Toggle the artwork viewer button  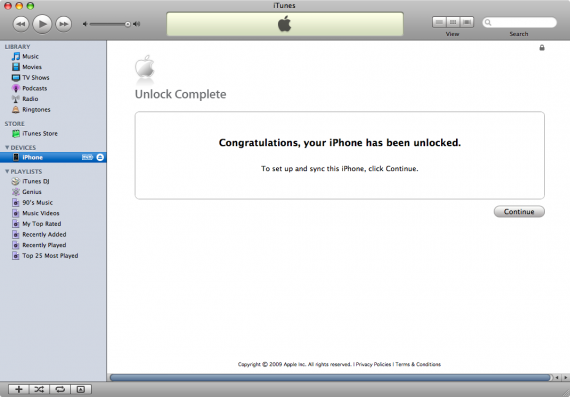[x=81, y=389]
